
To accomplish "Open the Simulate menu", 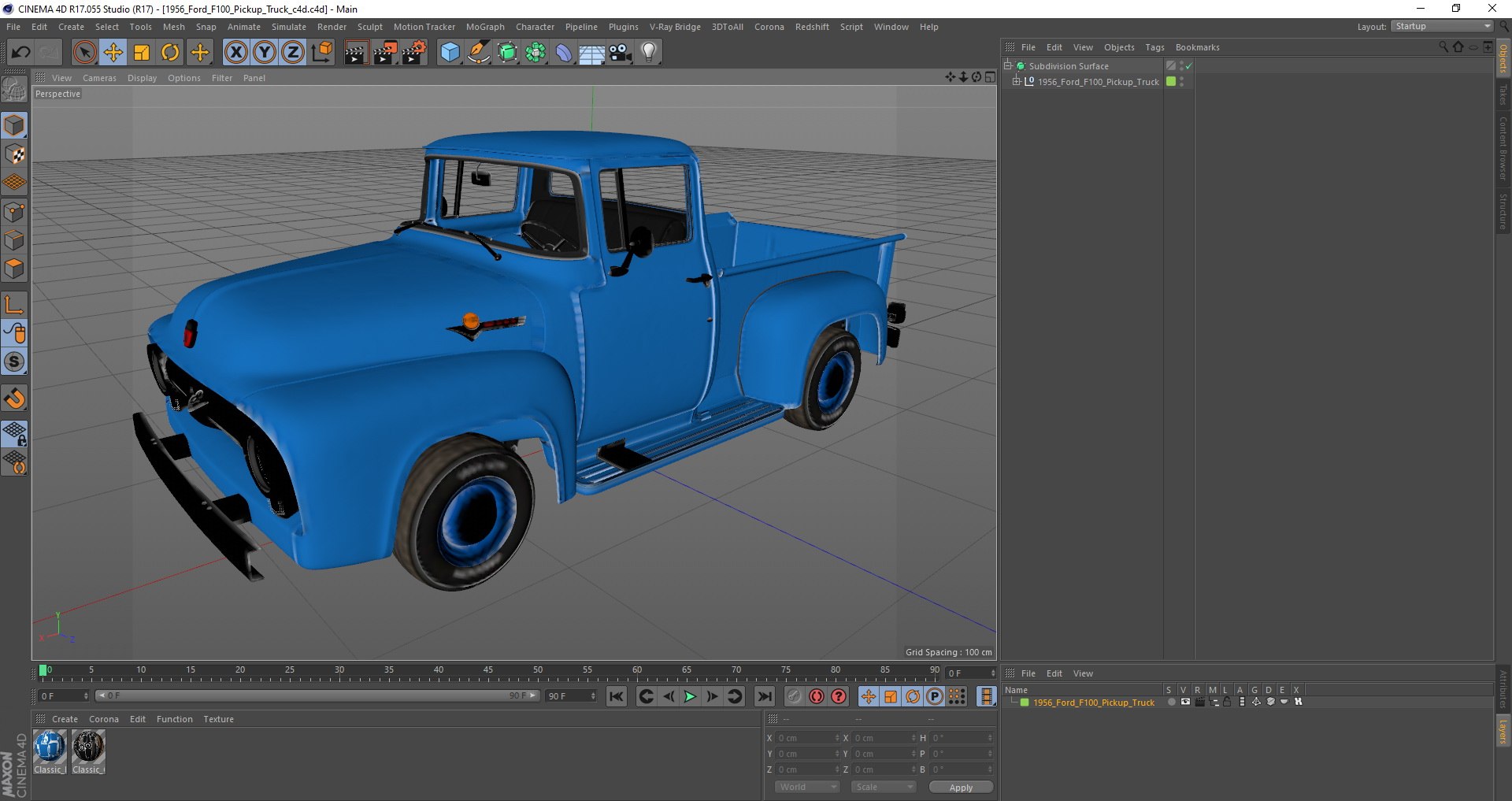I will tap(289, 27).
